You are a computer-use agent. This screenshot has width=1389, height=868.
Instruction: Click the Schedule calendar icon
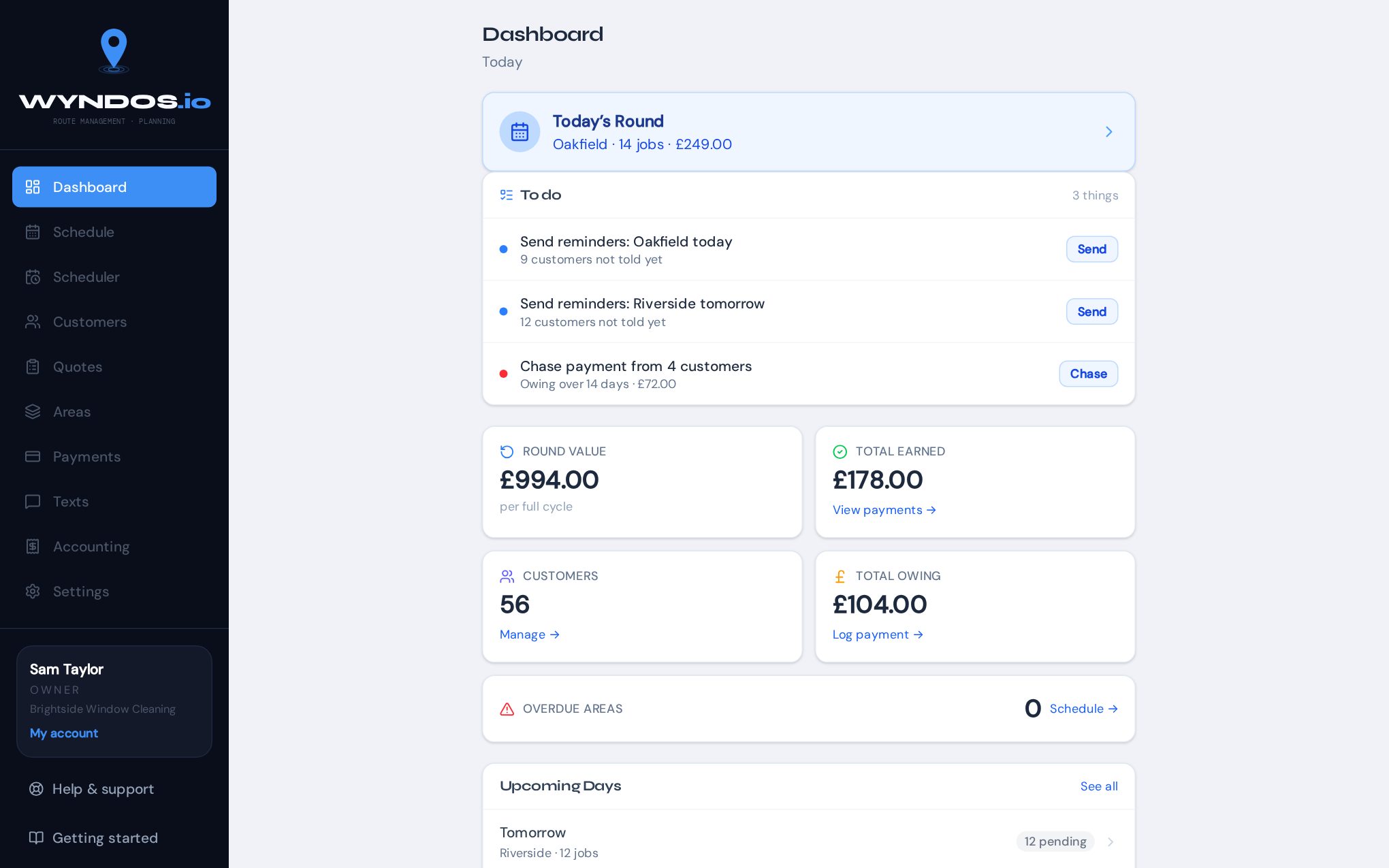pyautogui.click(x=33, y=232)
